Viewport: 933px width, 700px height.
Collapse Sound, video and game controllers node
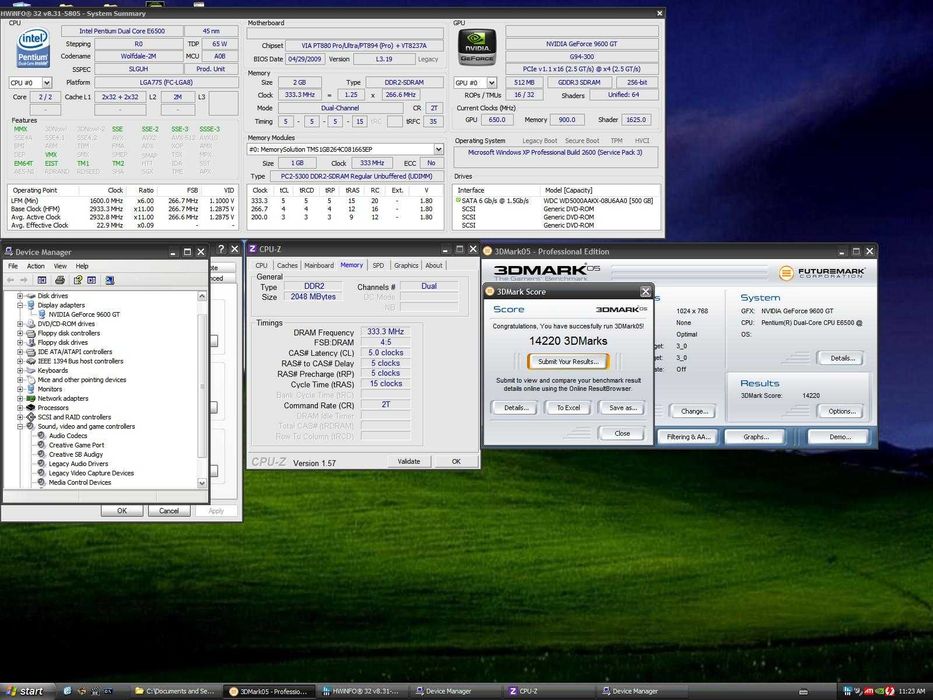[20, 426]
